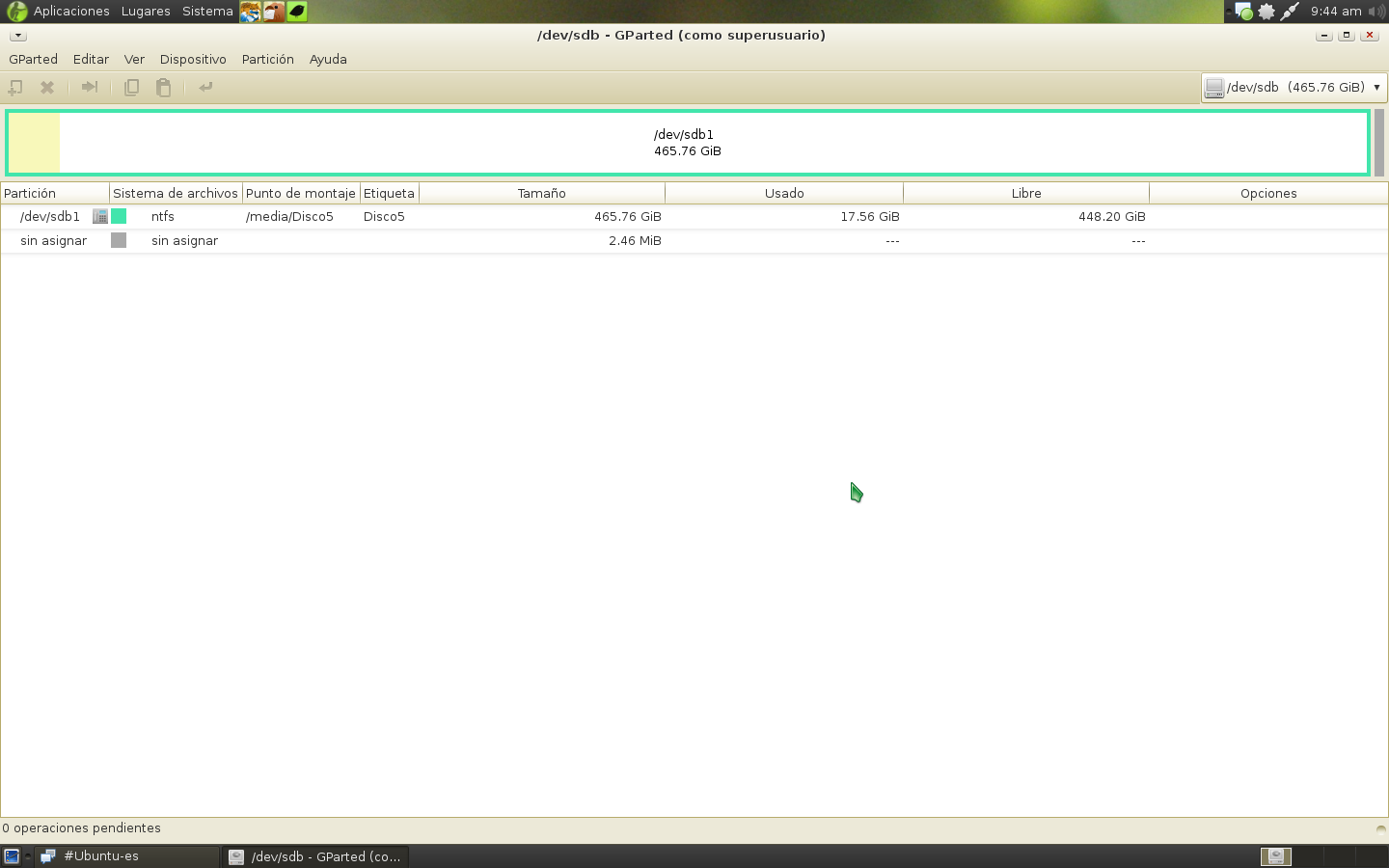
Task: Click the Etiqueta column header
Action: 389,193
